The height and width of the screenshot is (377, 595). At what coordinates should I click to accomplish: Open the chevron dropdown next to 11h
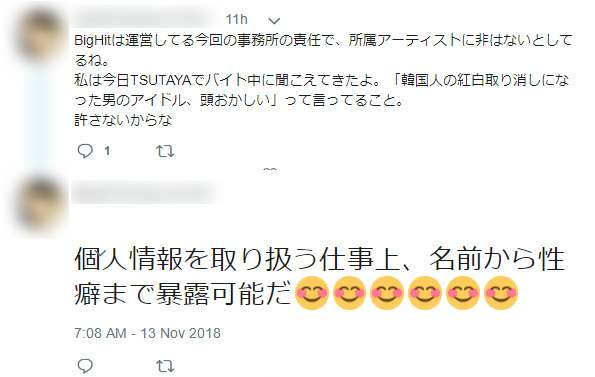point(274,20)
